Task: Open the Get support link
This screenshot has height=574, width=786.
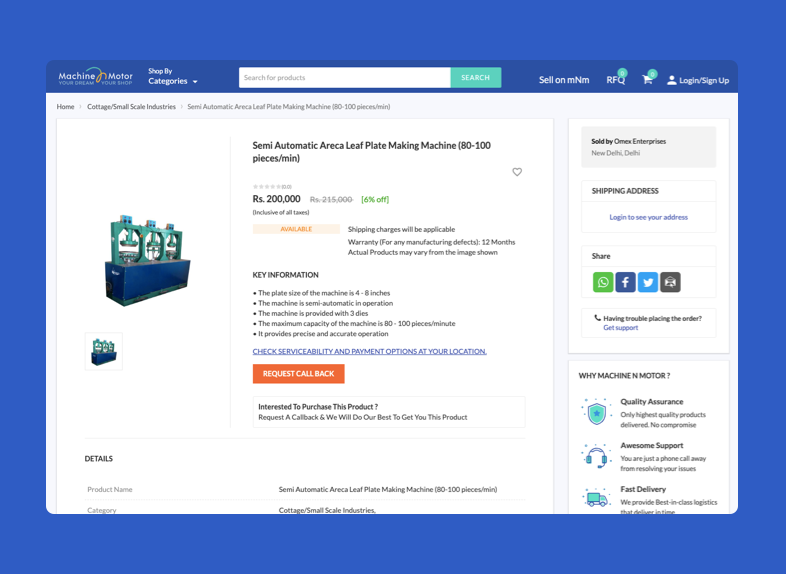Action: 621,327
